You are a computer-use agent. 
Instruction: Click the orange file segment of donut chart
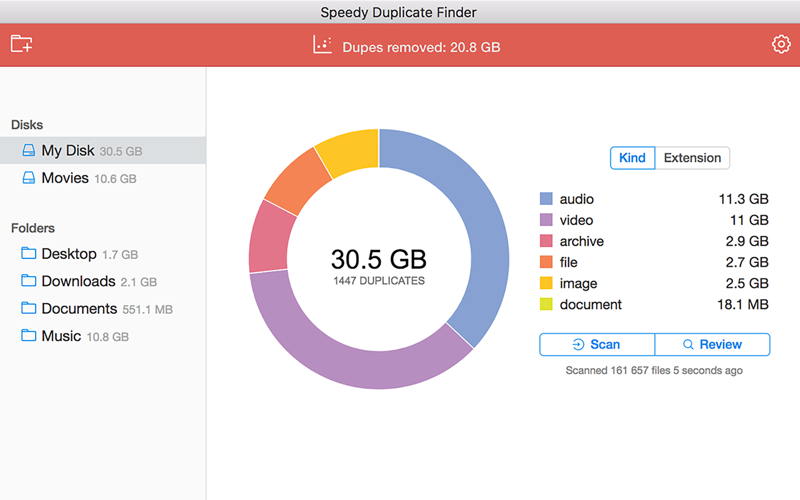(297, 182)
